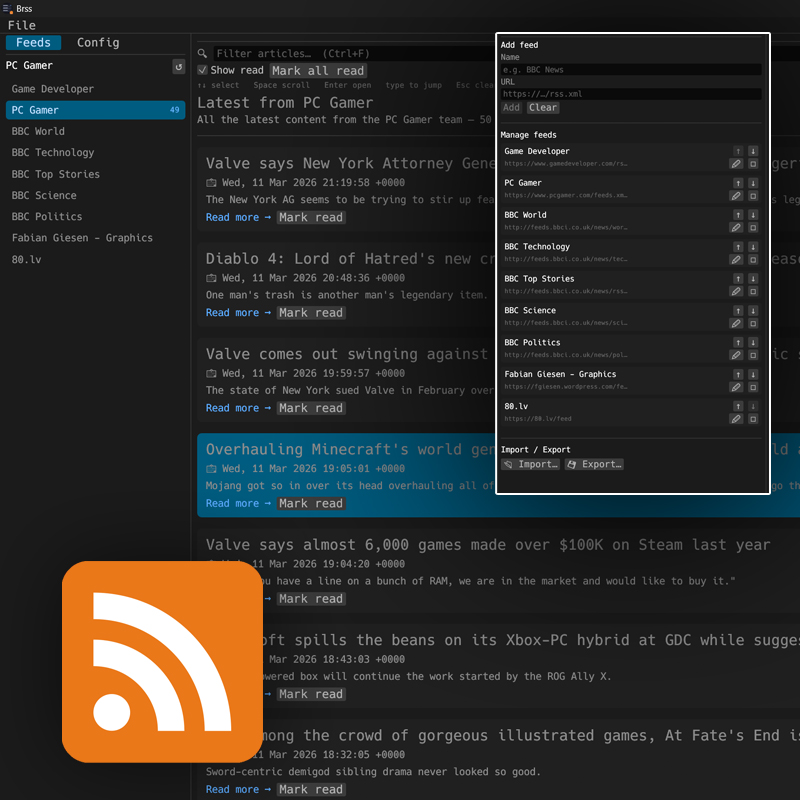800x800 pixels.
Task: Click the calendar icon on the Diablo 4 article
Action: tap(209, 277)
